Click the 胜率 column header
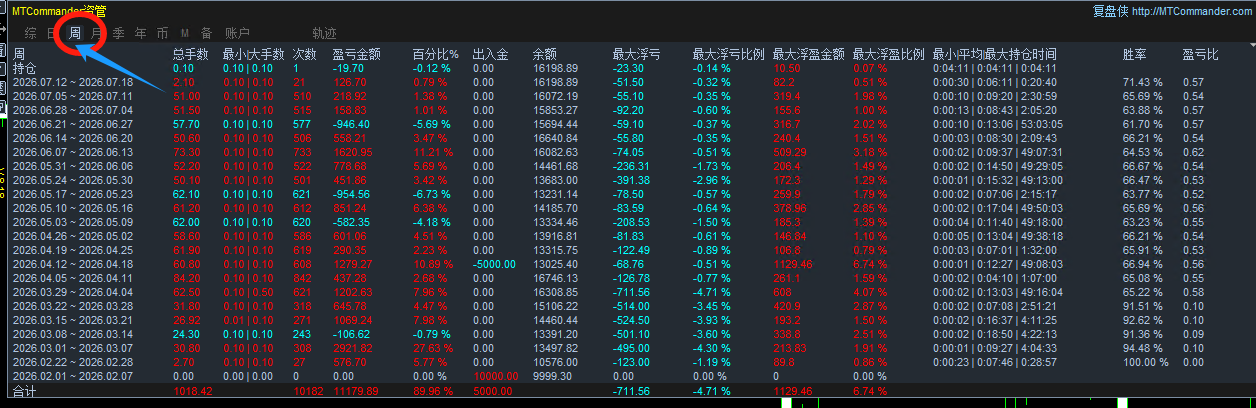The height and width of the screenshot is (408, 1256). (x=1134, y=54)
